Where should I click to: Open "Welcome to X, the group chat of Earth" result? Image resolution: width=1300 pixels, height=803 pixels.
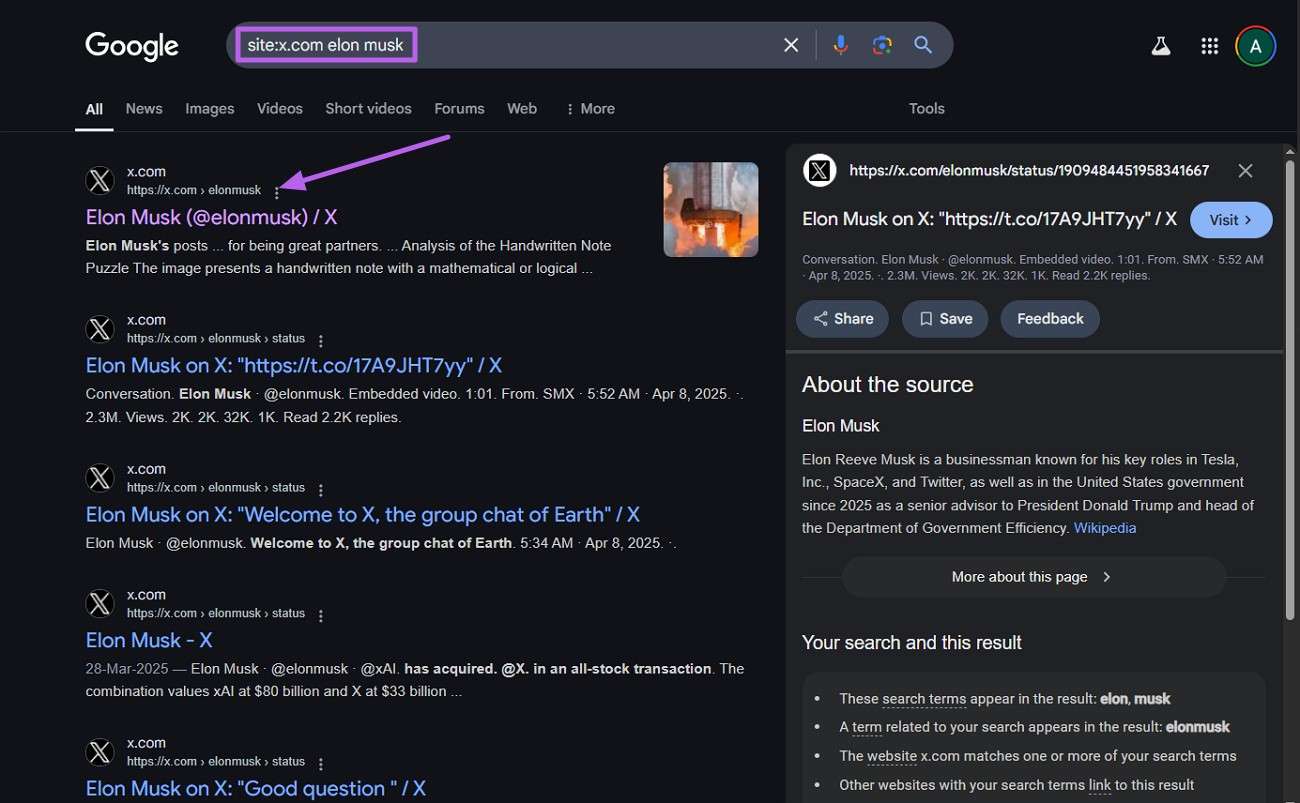[362, 515]
